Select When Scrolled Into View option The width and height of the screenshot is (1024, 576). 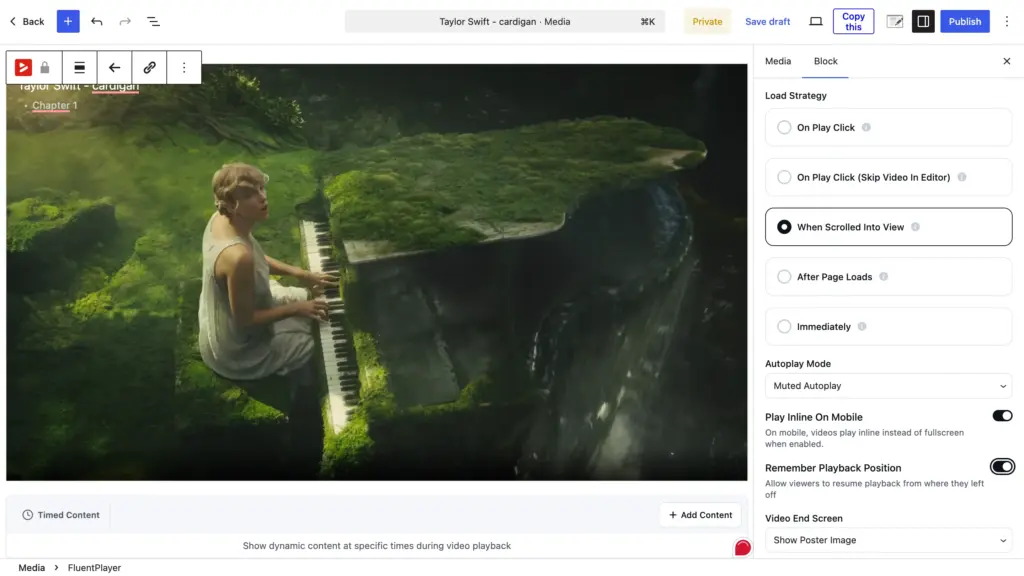click(888, 227)
